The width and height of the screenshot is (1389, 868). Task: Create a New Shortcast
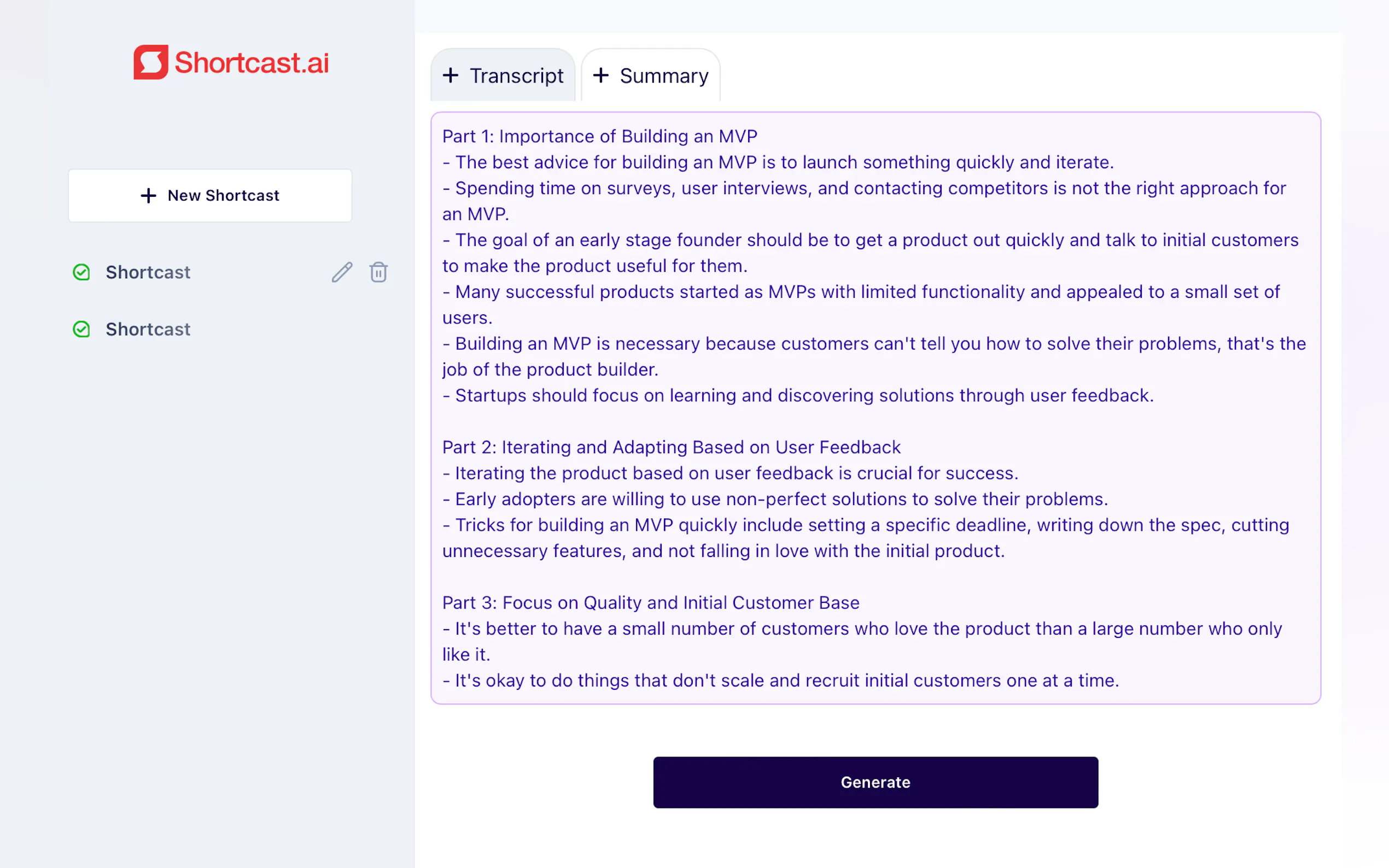click(x=210, y=195)
